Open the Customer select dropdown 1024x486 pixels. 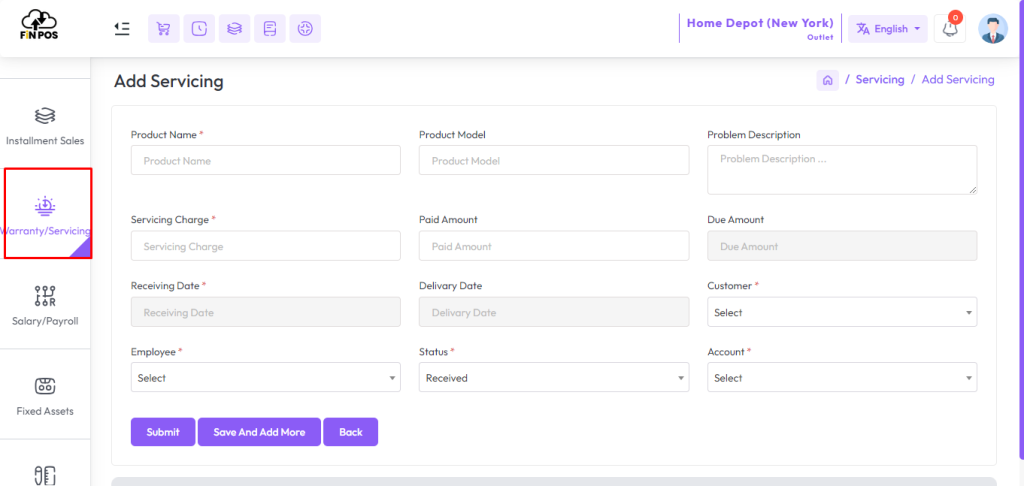click(x=842, y=312)
